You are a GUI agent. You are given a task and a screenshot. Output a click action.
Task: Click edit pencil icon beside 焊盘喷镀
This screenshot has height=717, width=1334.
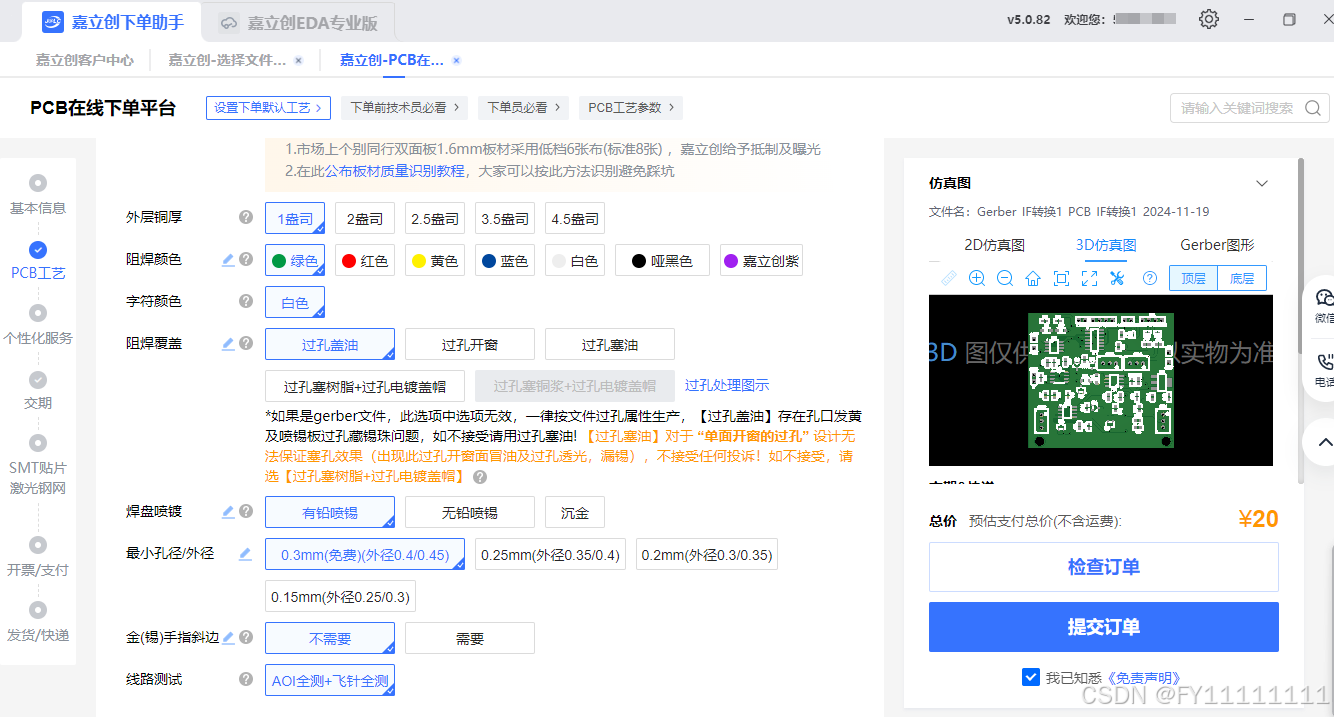(x=228, y=511)
